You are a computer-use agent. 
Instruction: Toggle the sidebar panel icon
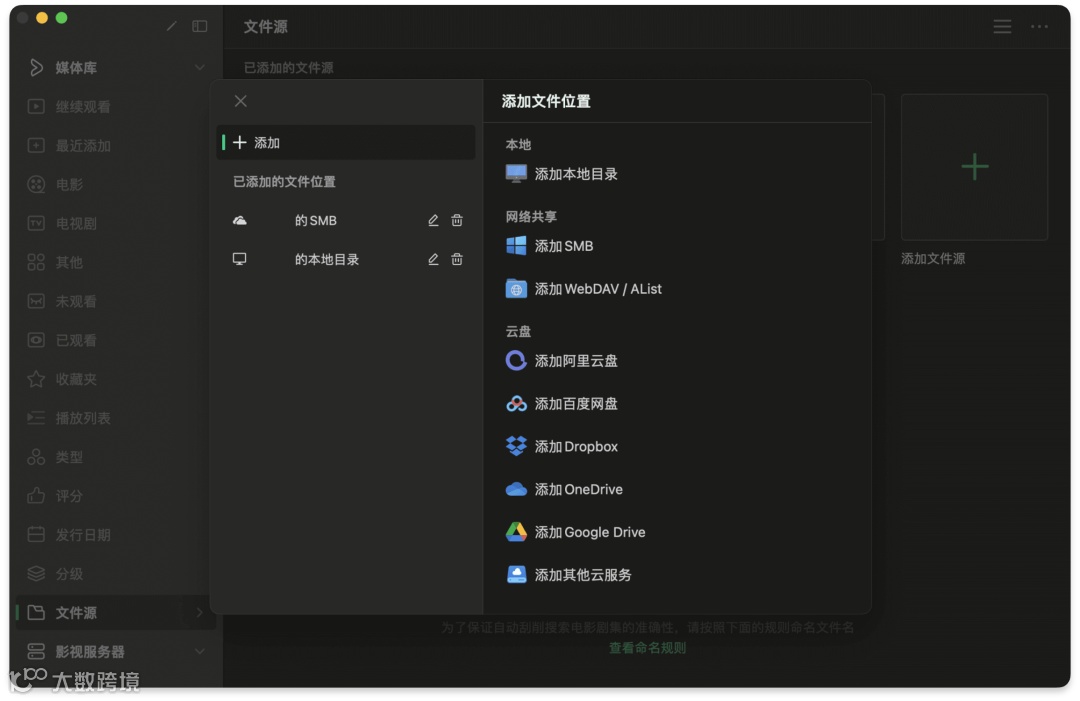pos(200,26)
